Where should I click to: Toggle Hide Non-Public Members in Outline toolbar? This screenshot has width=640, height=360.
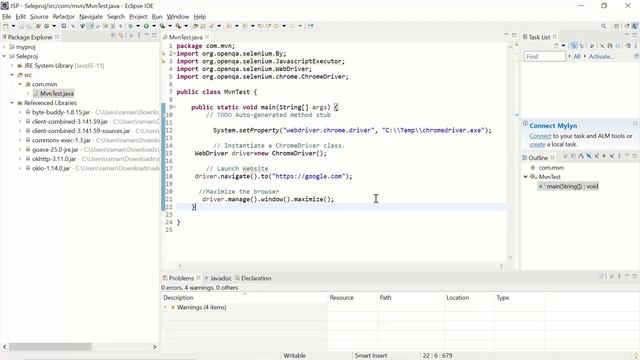pos(604,156)
